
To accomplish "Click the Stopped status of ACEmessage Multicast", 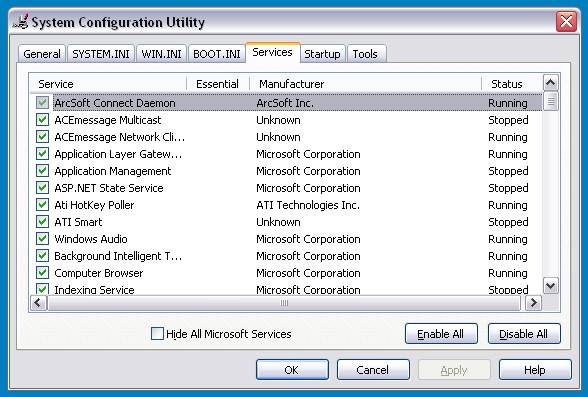I will click(x=508, y=120).
